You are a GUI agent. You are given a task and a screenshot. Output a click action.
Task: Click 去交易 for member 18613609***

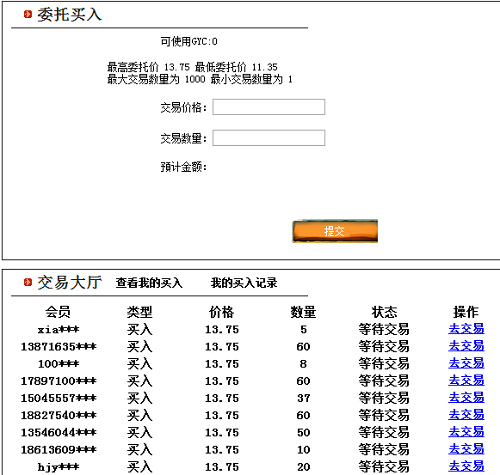point(466,450)
